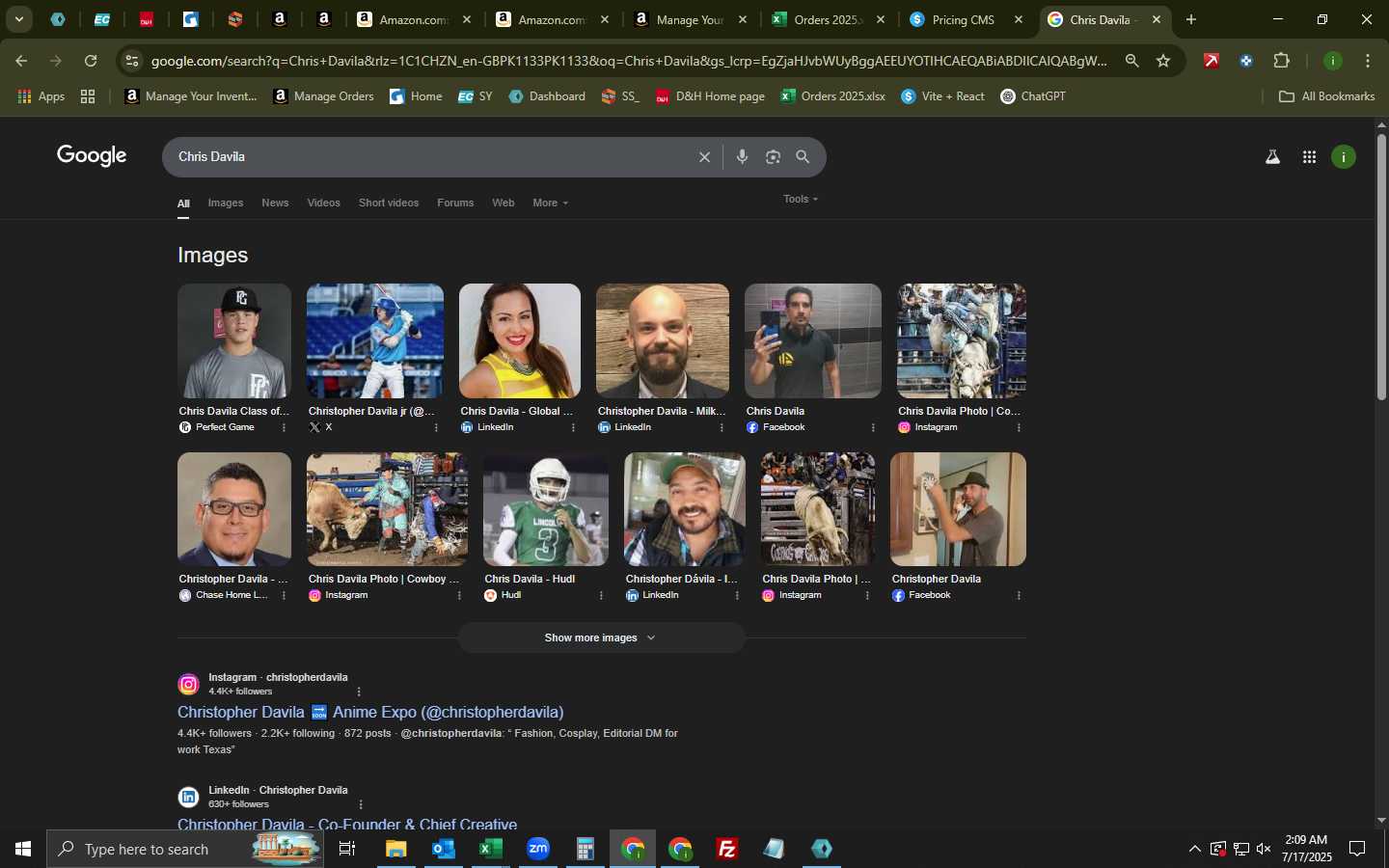Viewport: 1389px width, 868px height.
Task: Reload the page with the refresh button
Action: [91, 61]
